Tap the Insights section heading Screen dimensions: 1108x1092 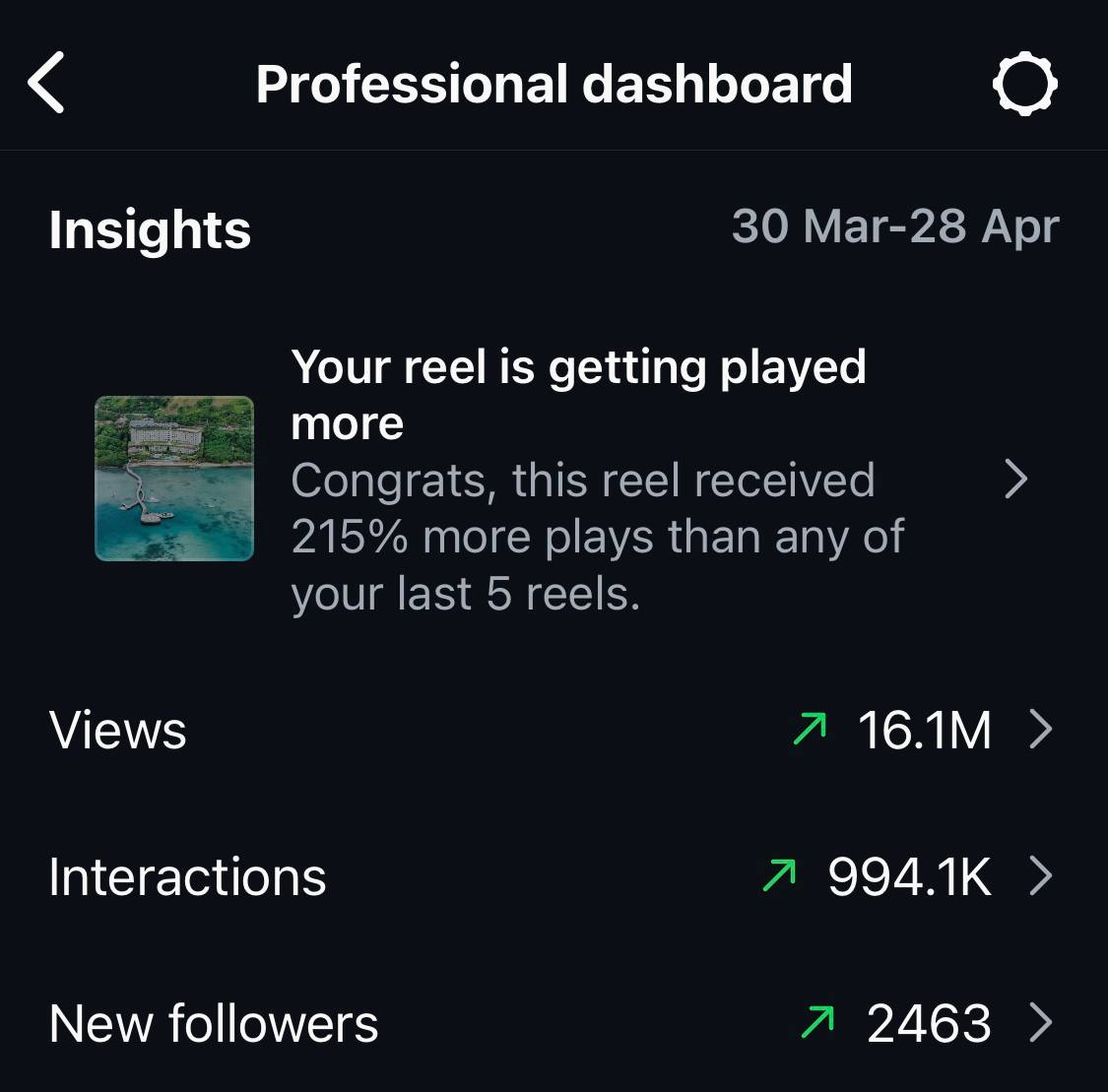(150, 230)
